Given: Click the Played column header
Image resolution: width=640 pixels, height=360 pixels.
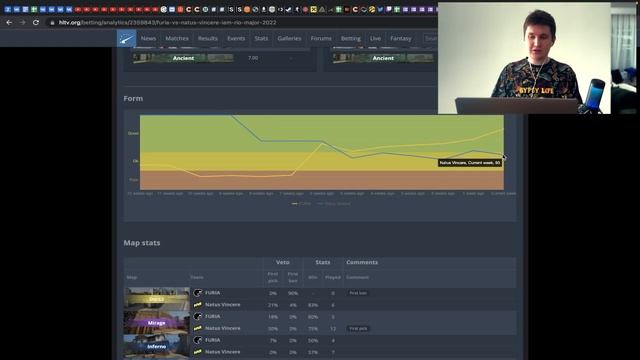Looking at the screenshot, I should 333,277.
